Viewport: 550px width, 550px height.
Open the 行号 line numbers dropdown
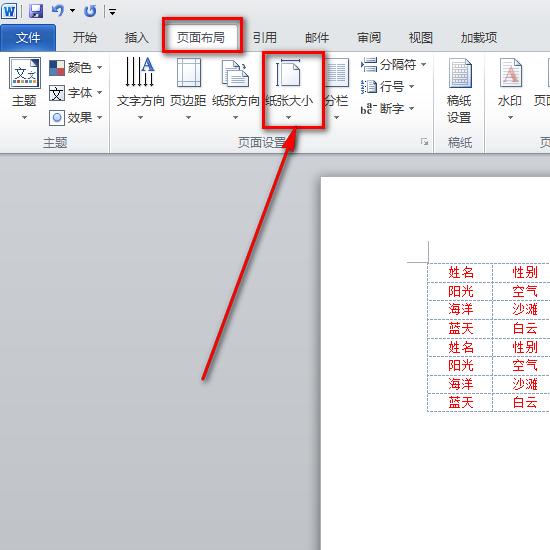click(x=388, y=87)
